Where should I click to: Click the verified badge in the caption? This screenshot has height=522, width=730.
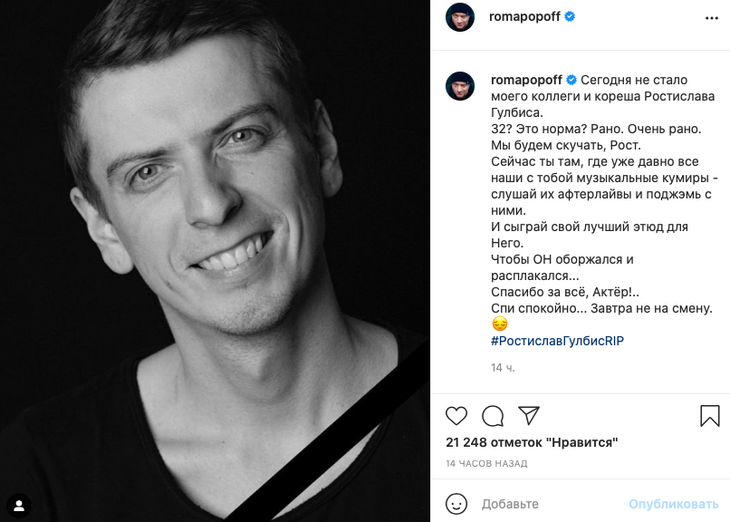pyautogui.click(x=572, y=80)
